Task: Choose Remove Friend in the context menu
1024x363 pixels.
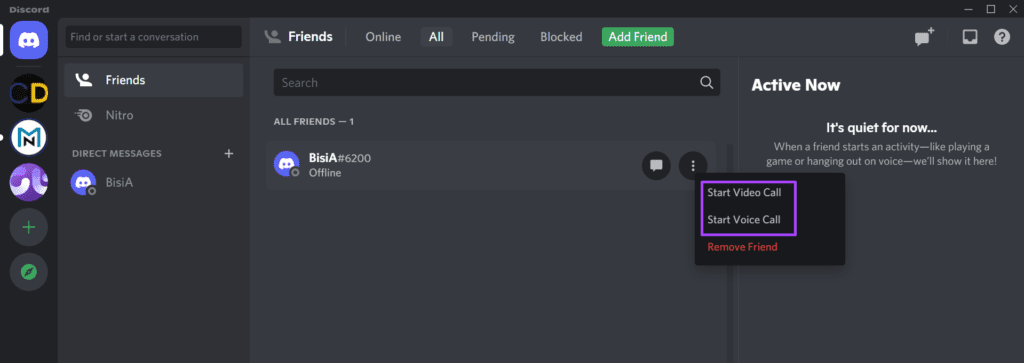Action: tap(743, 247)
